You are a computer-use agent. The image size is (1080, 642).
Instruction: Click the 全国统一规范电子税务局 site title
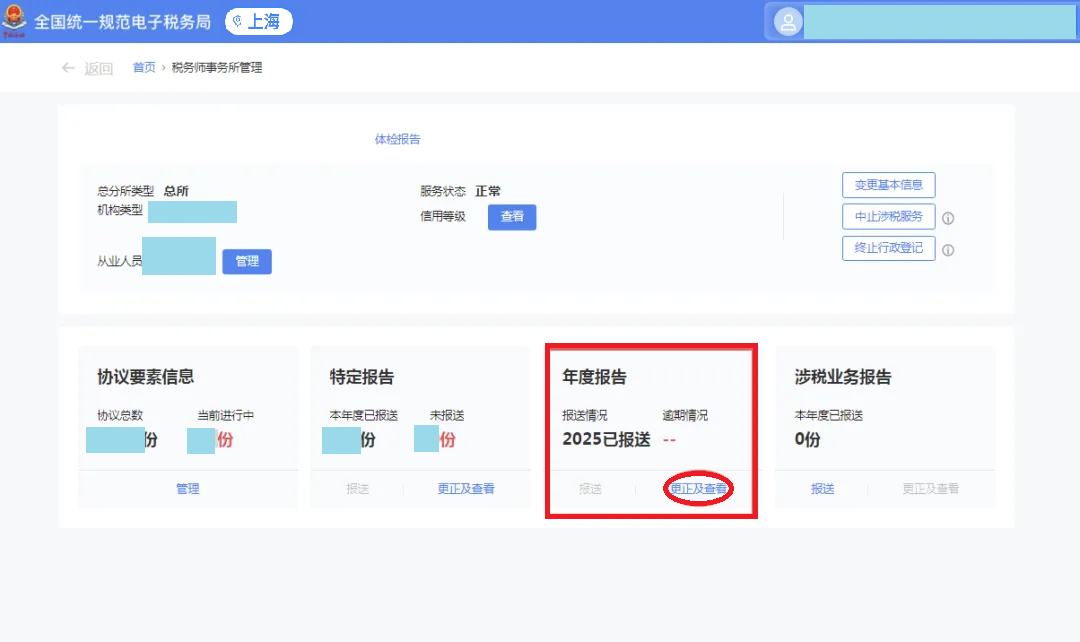(x=122, y=21)
